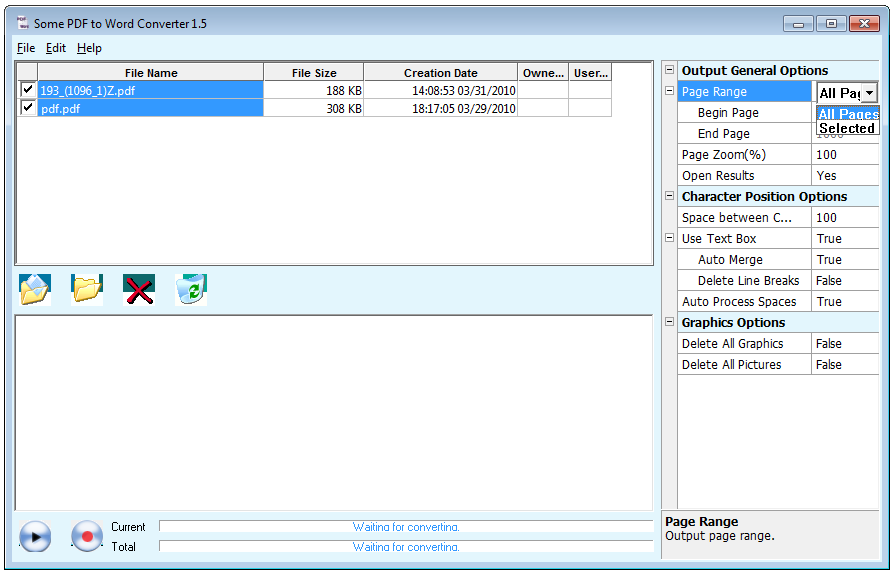
Task: Click the Open Results value Yes
Action: 845,175
